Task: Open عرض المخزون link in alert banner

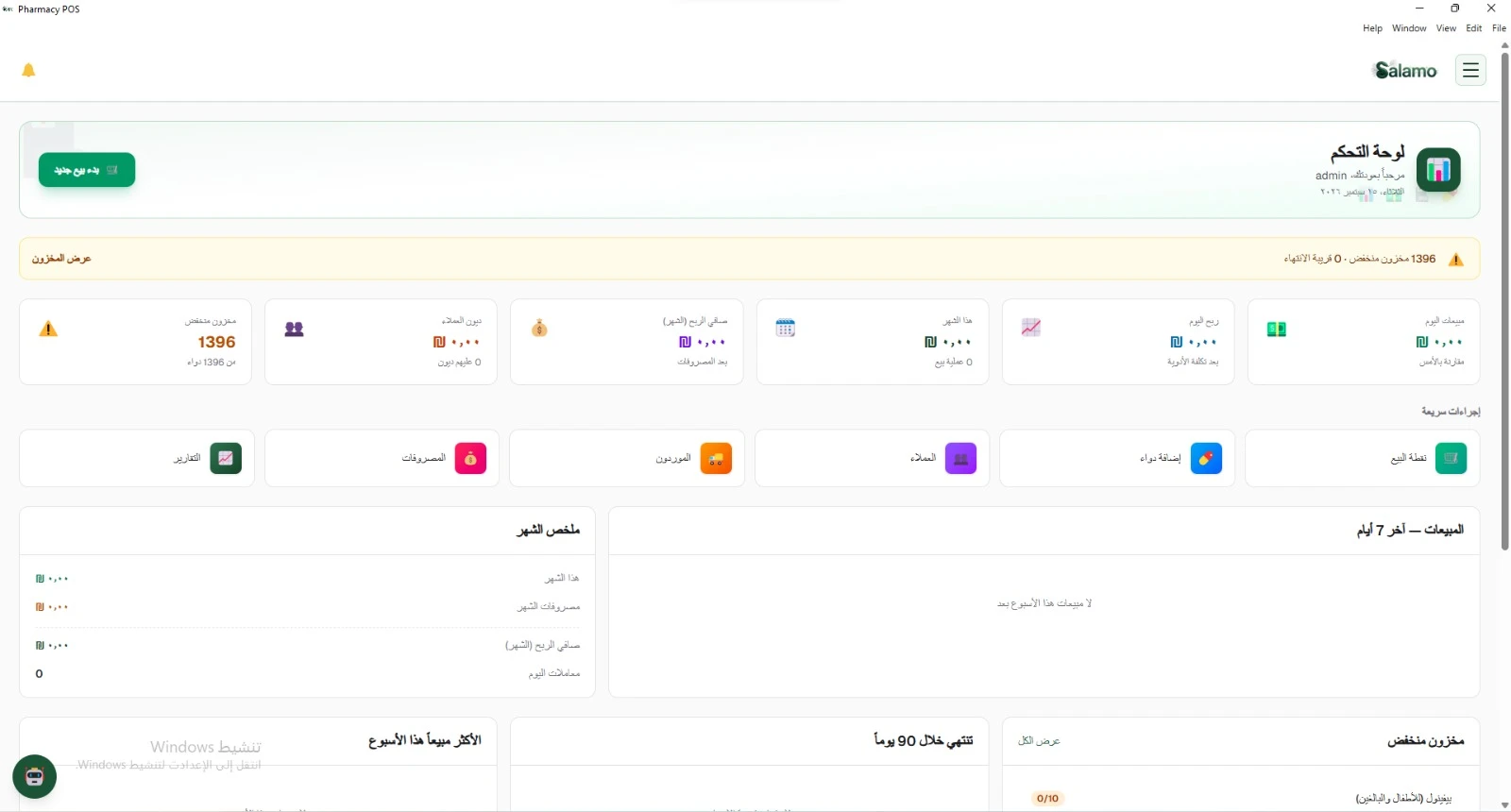Action: [x=61, y=259]
